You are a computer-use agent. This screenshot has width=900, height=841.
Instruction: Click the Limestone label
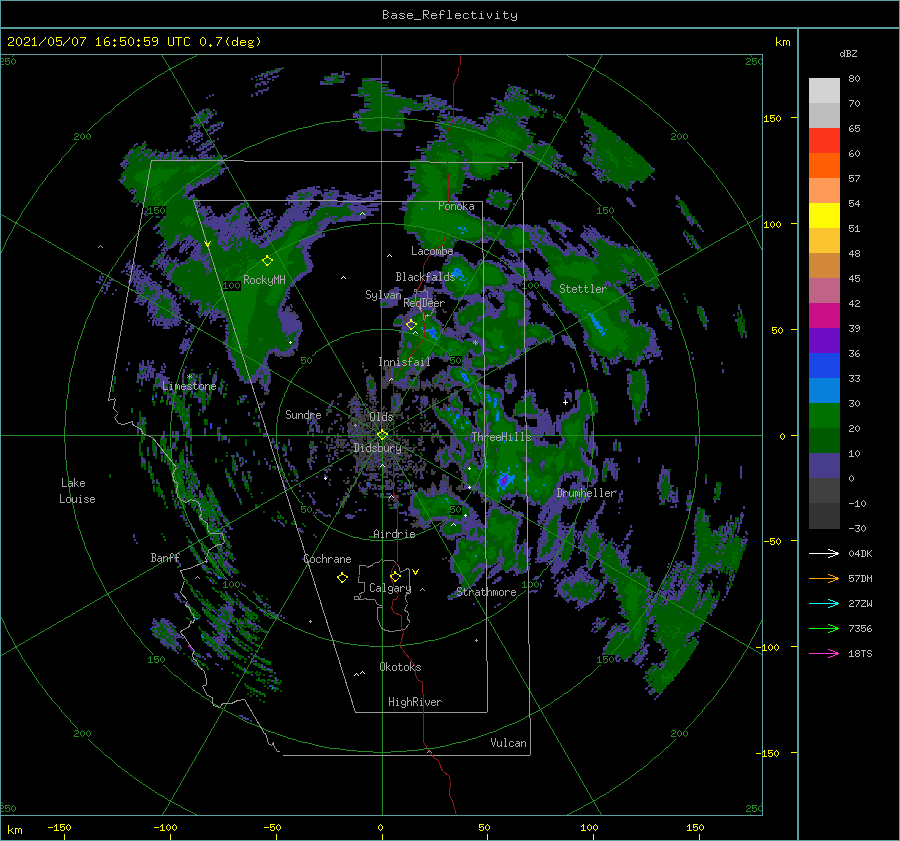point(189,386)
